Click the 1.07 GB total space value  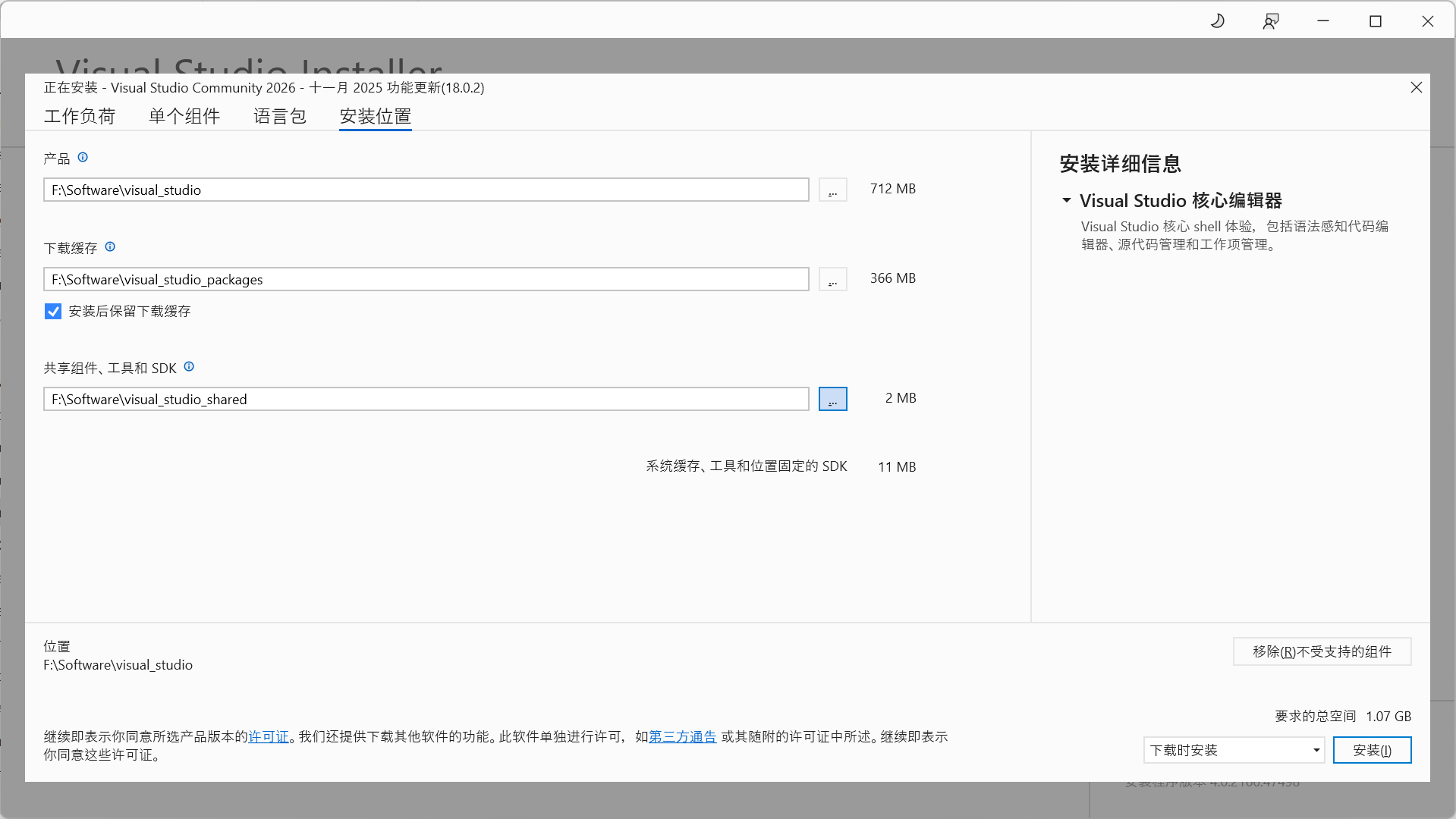(x=1388, y=717)
